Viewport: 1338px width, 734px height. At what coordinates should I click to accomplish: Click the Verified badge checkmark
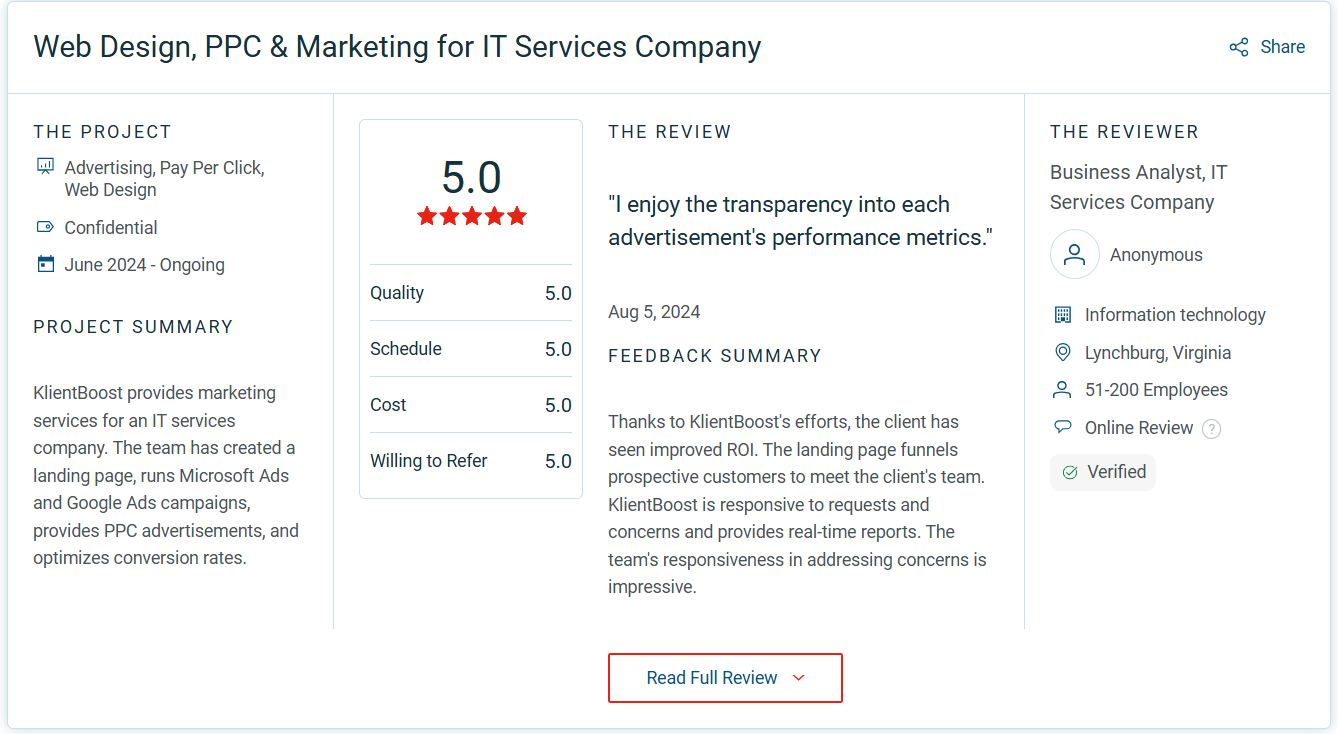[x=1072, y=471]
